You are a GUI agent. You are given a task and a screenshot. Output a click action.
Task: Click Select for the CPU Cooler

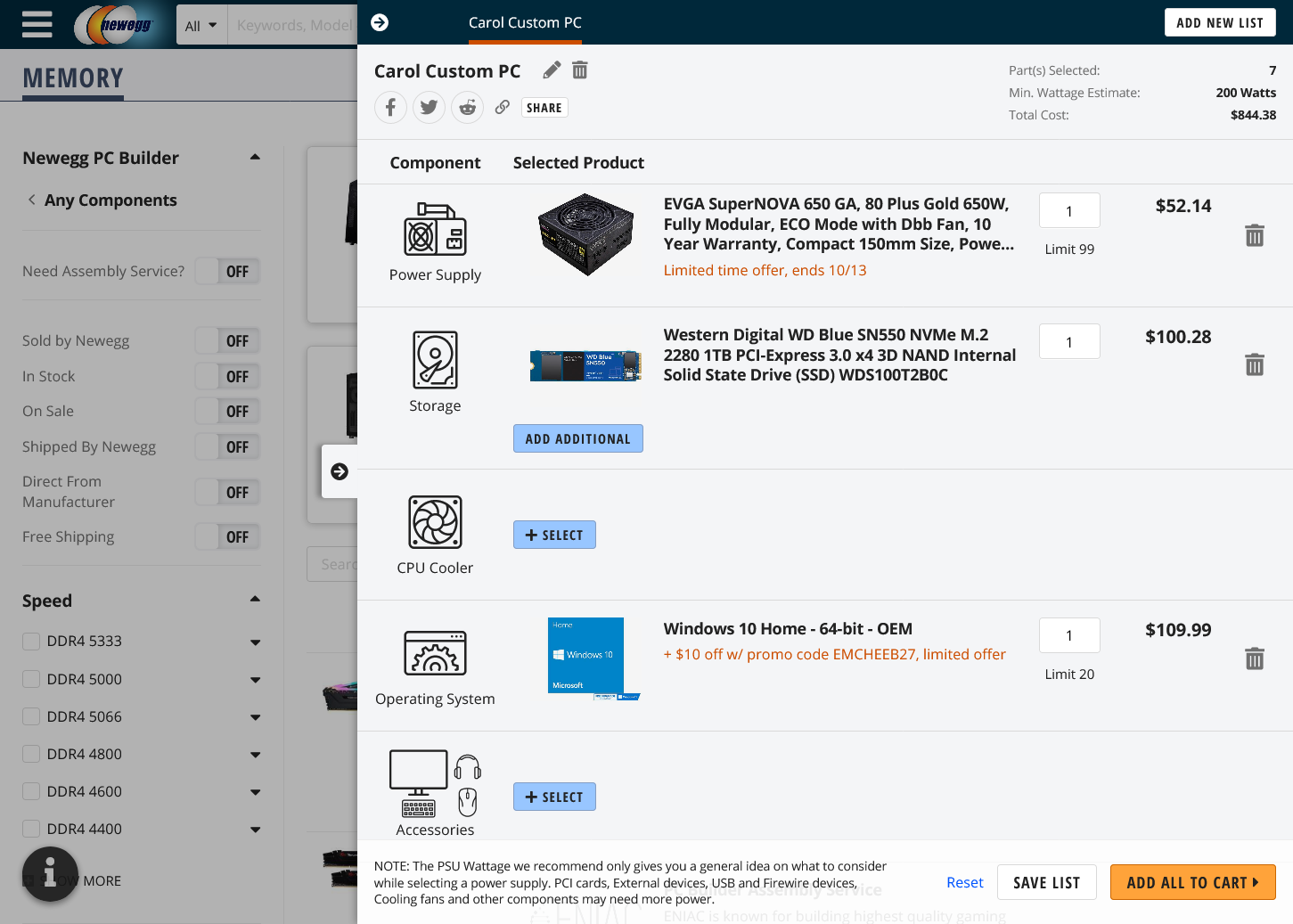click(554, 535)
